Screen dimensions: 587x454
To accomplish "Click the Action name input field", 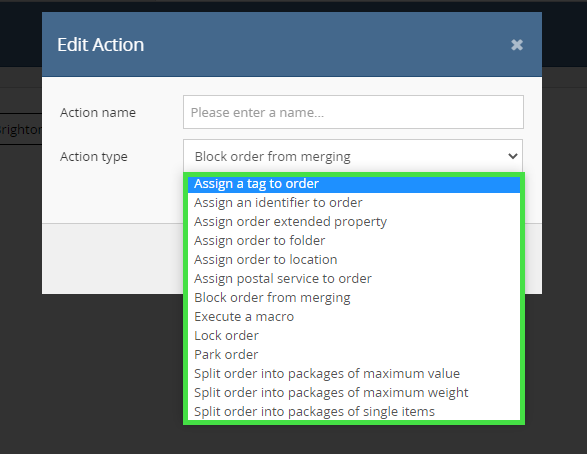I will pos(353,112).
